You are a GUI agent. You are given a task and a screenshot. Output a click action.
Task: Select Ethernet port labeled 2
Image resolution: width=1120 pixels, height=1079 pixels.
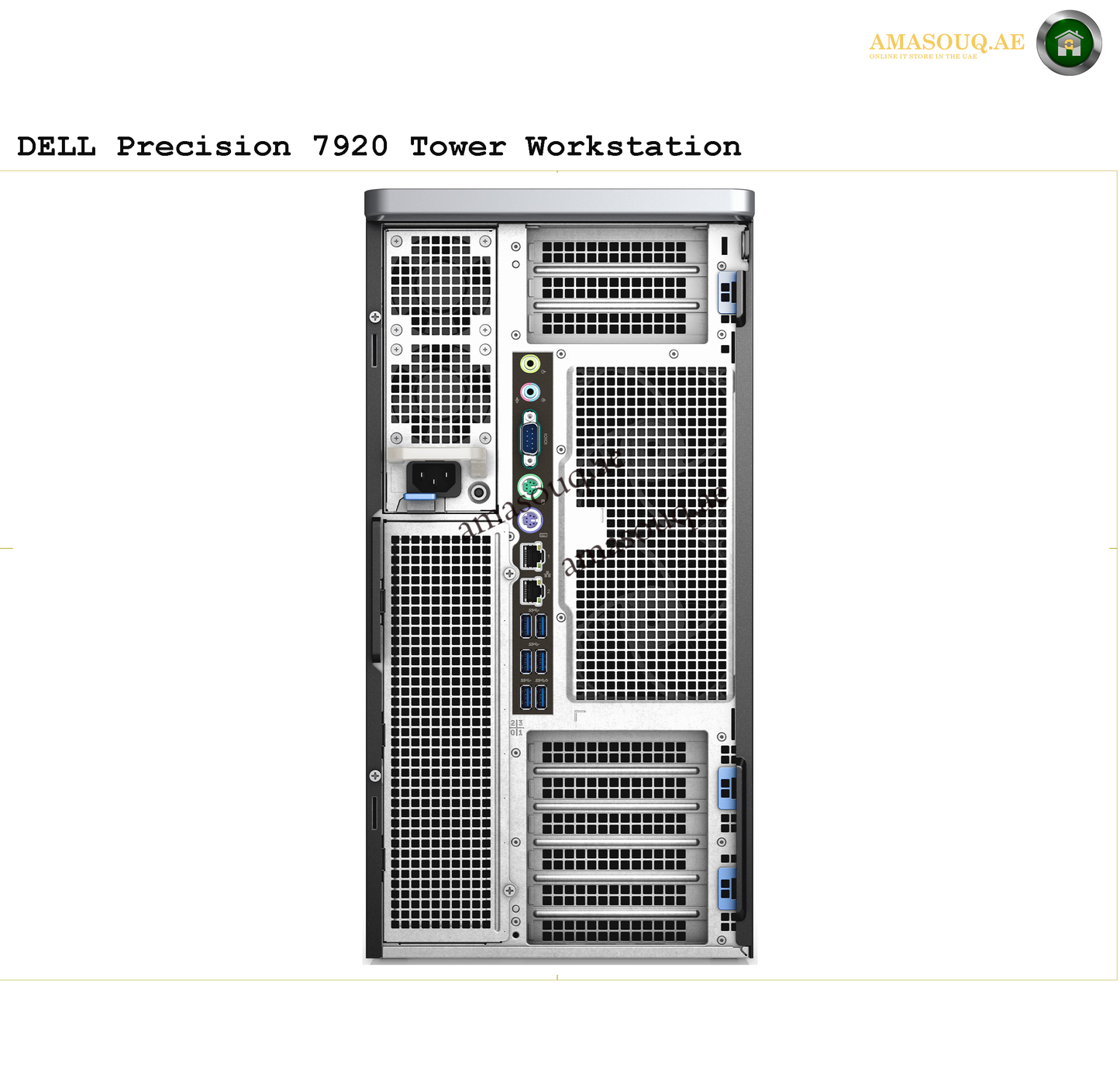click(x=531, y=590)
